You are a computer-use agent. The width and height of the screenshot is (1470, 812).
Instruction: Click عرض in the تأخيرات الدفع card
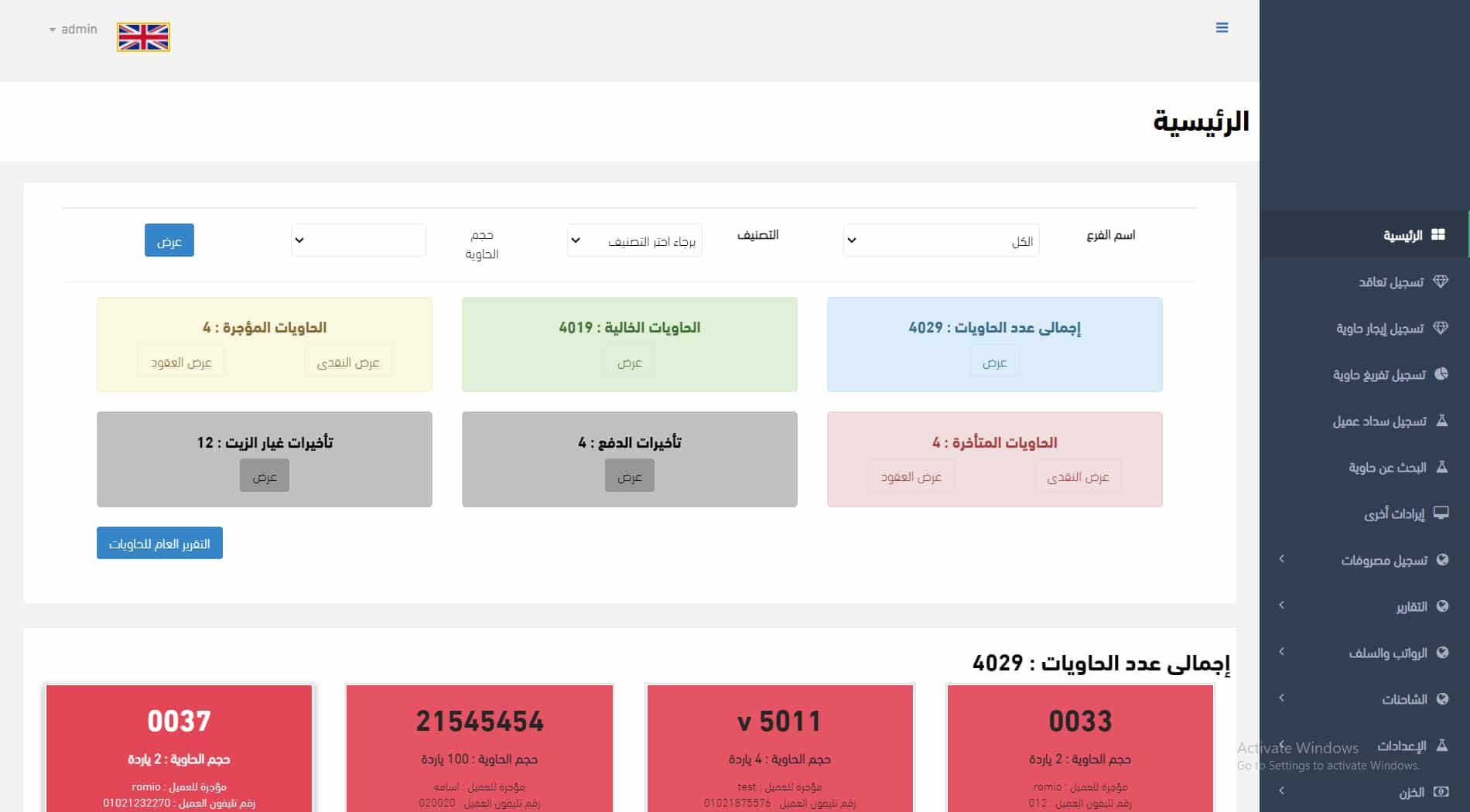click(629, 476)
